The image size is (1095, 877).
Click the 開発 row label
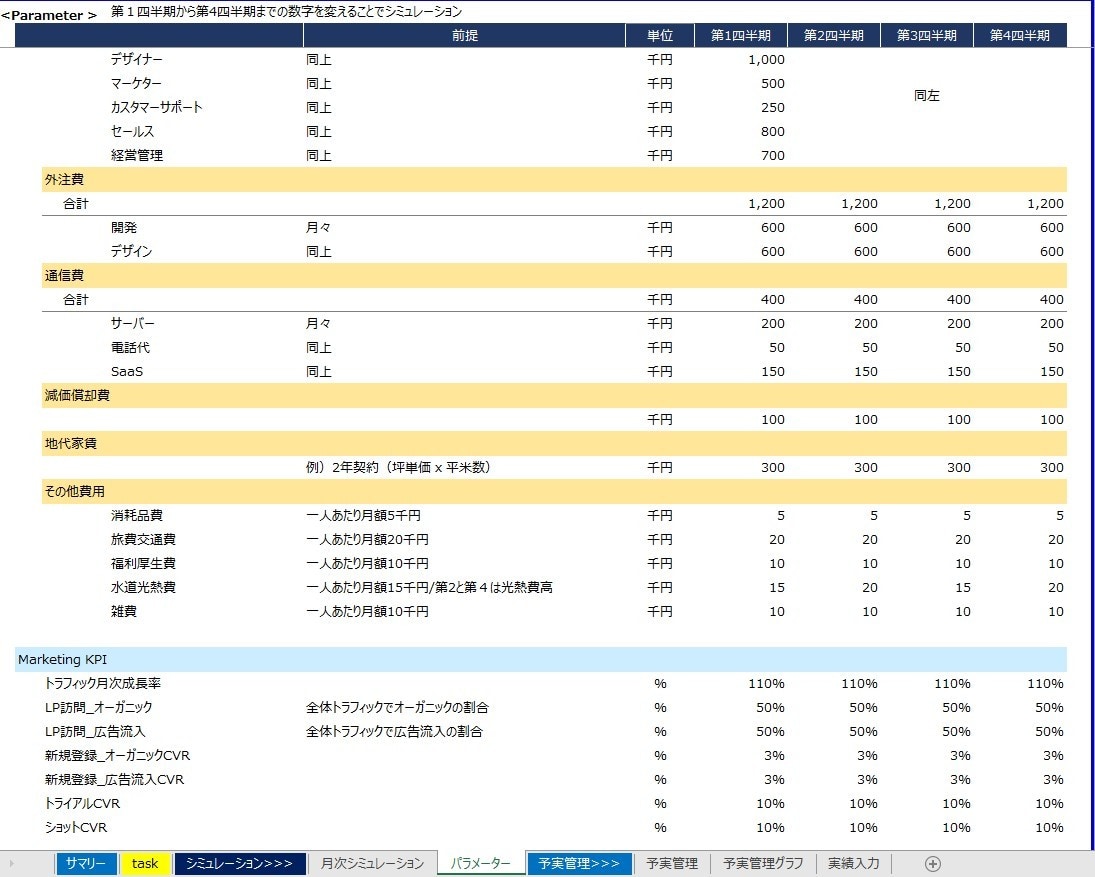(124, 228)
